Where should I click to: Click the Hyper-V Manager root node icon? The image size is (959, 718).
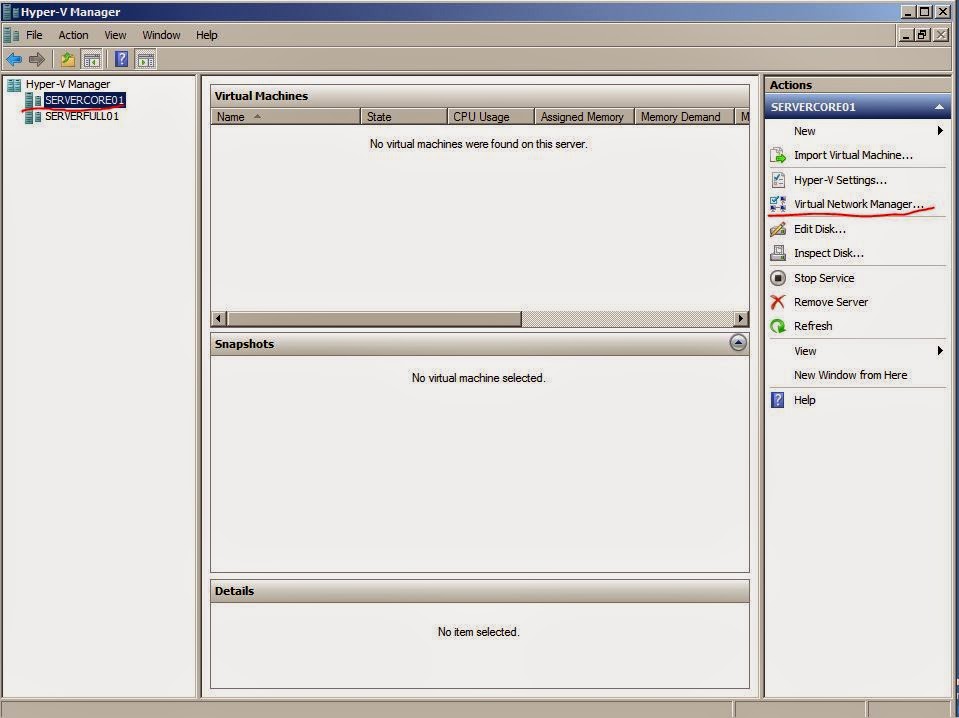[14, 84]
